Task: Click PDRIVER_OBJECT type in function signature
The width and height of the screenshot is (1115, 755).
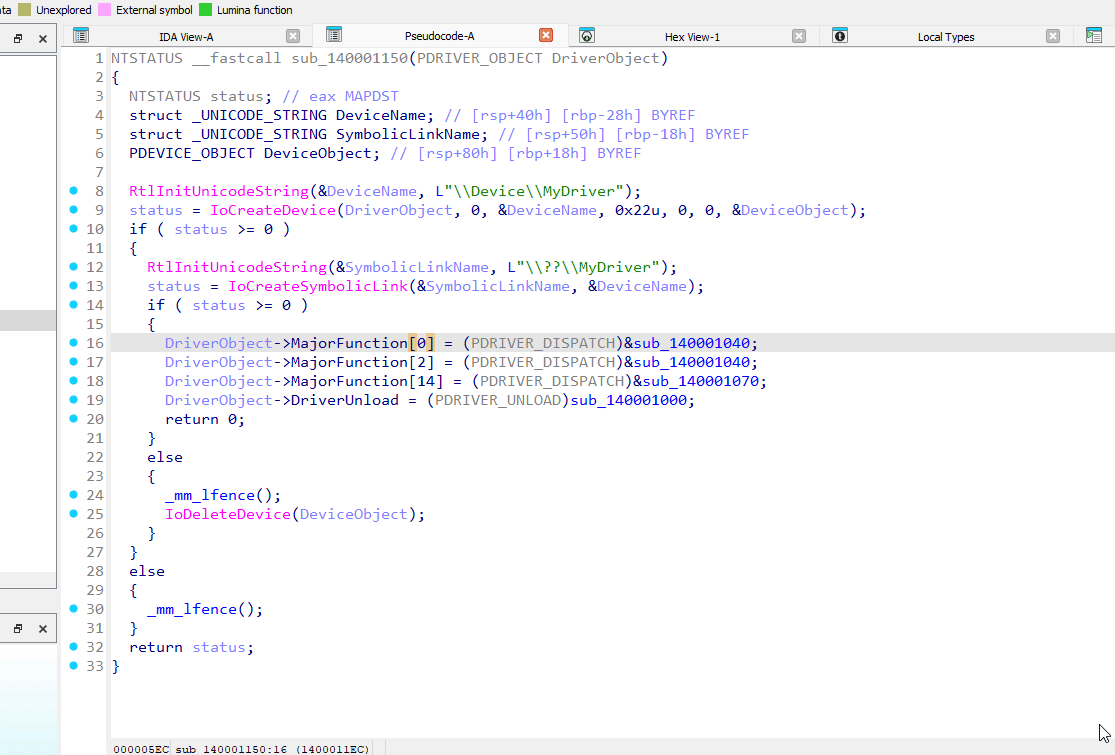Action: (479, 58)
